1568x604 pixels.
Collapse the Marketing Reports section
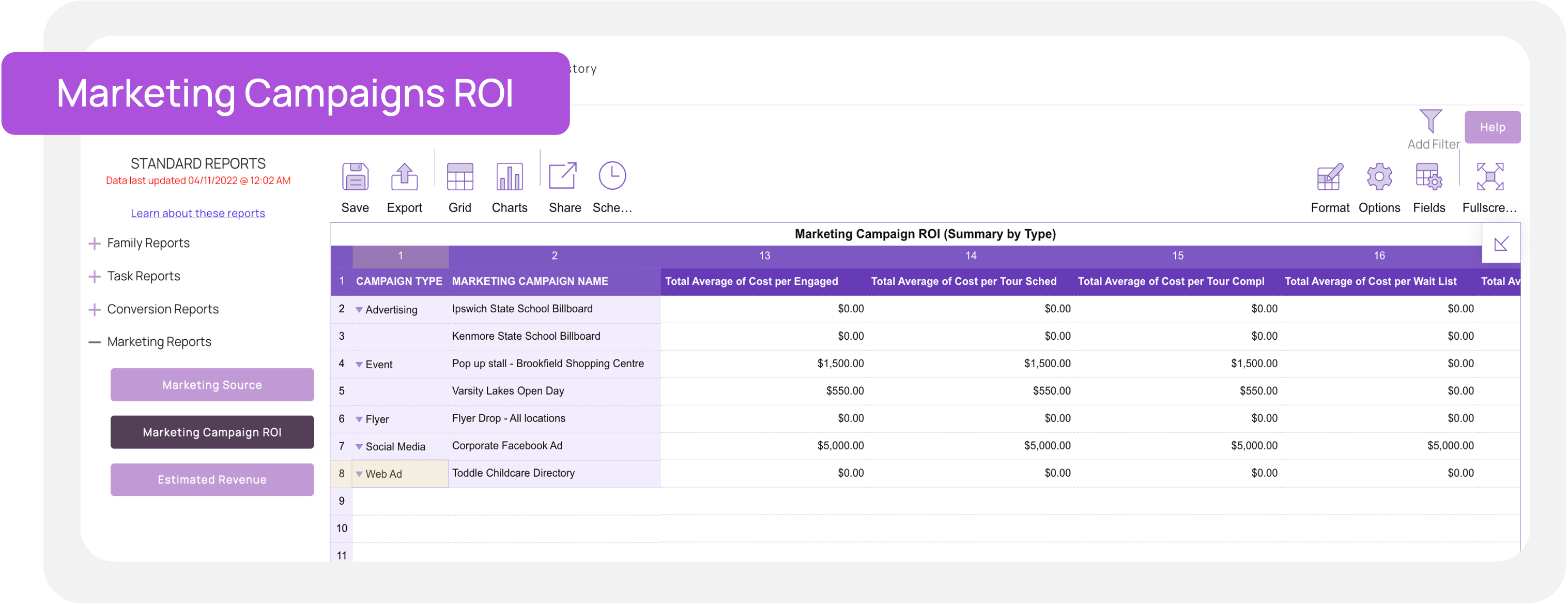95,342
